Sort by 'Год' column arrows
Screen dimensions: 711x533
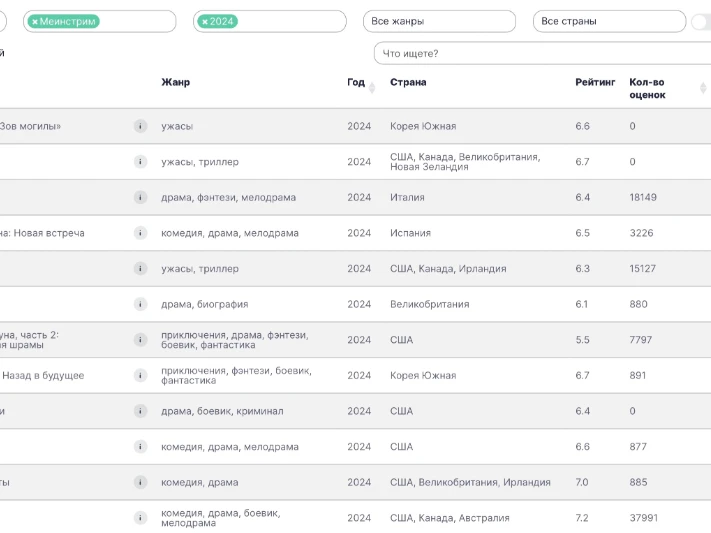tap(372, 87)
